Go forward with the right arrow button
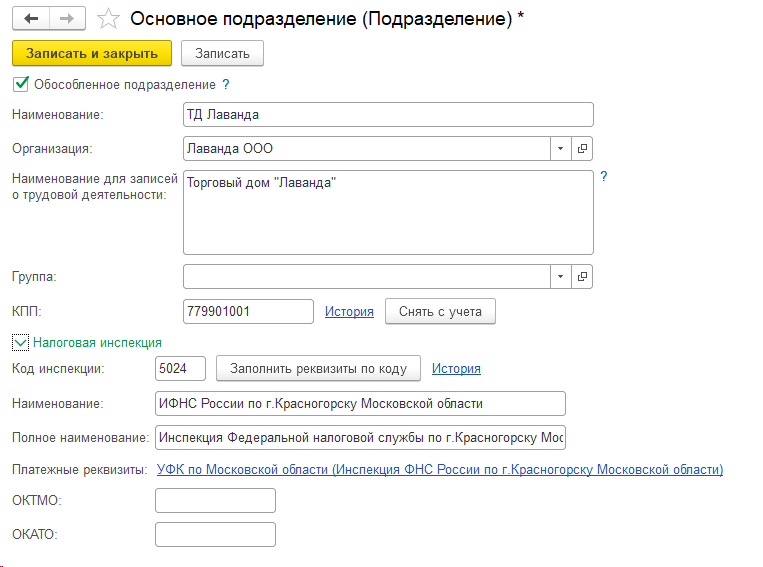The width and height of the screenshot is (763, 567). click(x=67, y=18)
